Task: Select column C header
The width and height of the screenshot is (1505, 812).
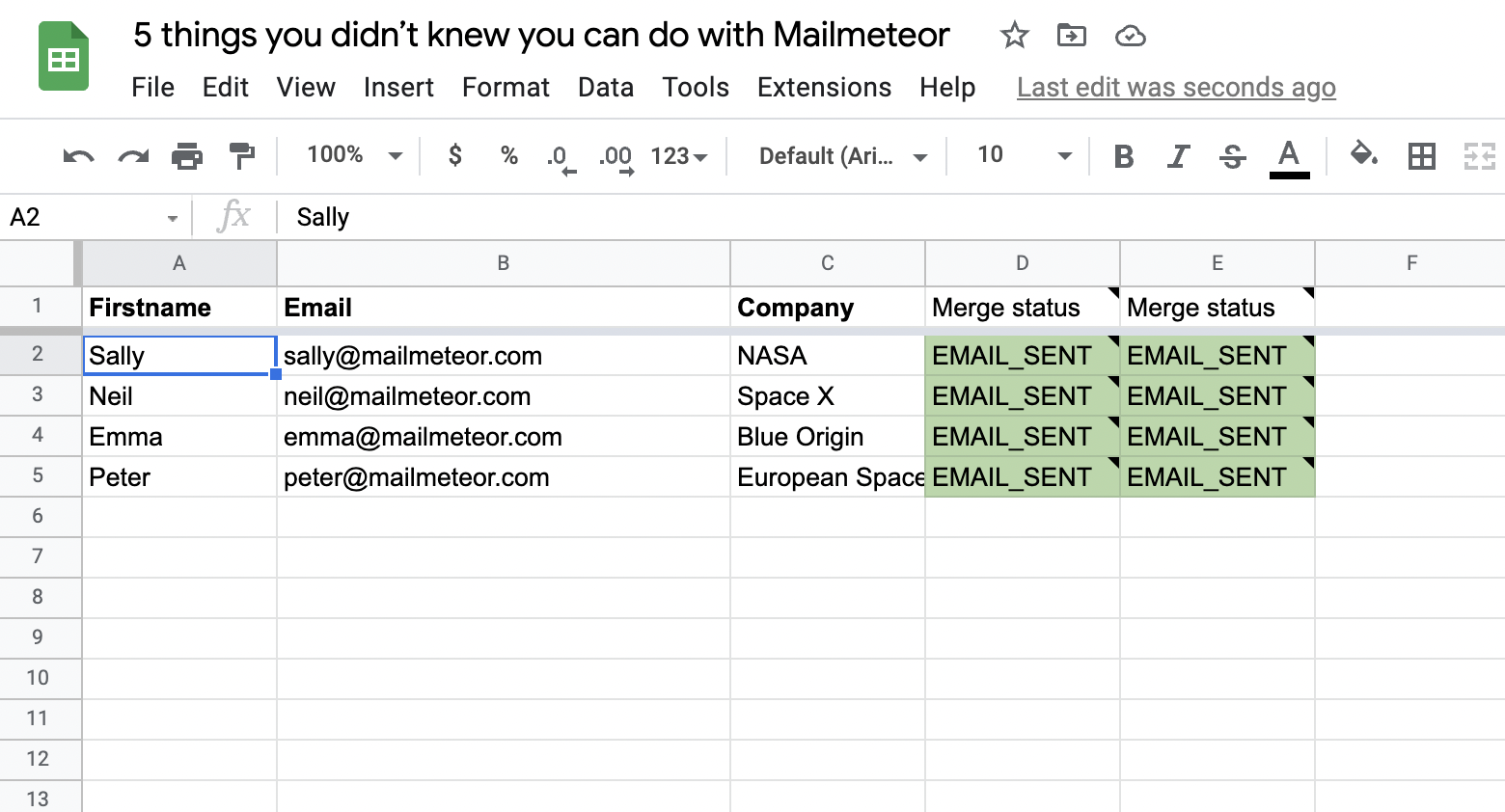Action: coord(828,263)
